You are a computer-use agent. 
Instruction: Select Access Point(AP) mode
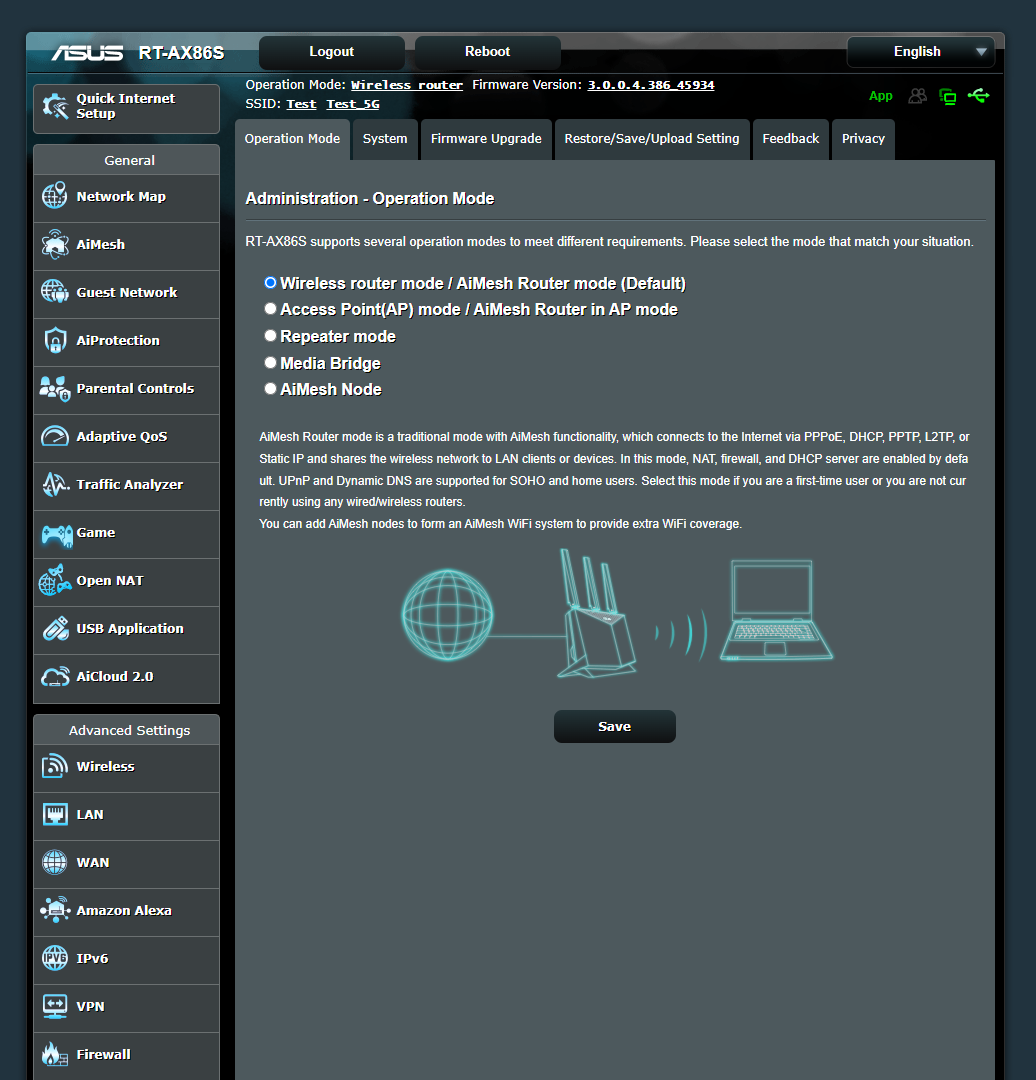270,309
